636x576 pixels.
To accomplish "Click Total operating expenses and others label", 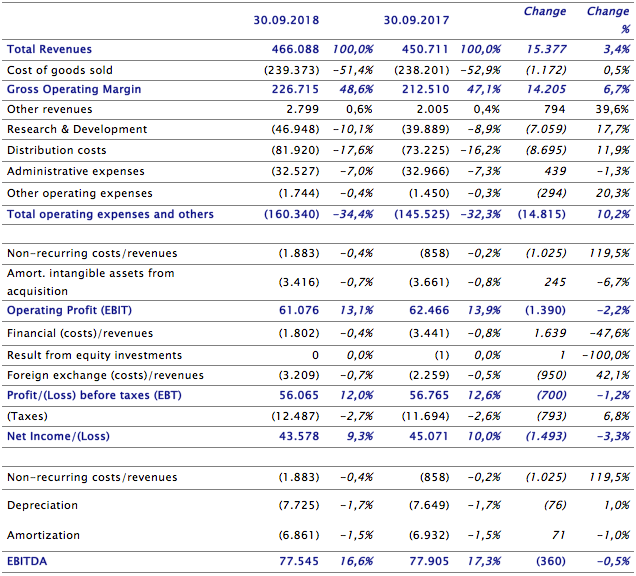I will (110, 214).
